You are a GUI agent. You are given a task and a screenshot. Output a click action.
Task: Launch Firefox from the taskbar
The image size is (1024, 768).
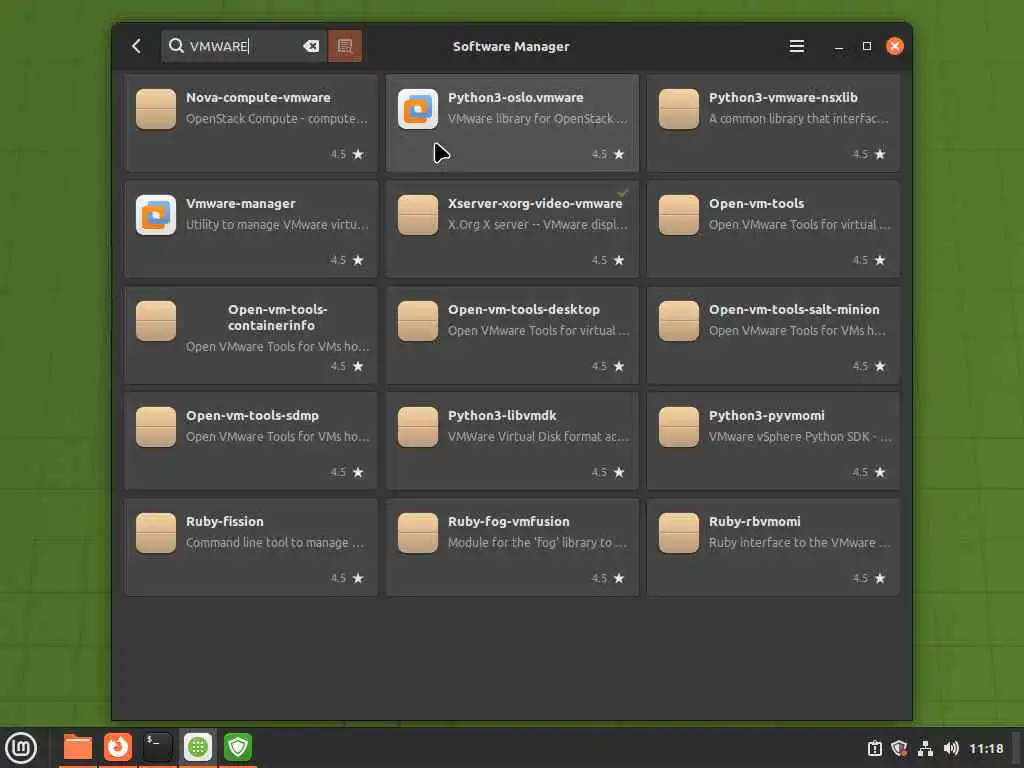118,747
